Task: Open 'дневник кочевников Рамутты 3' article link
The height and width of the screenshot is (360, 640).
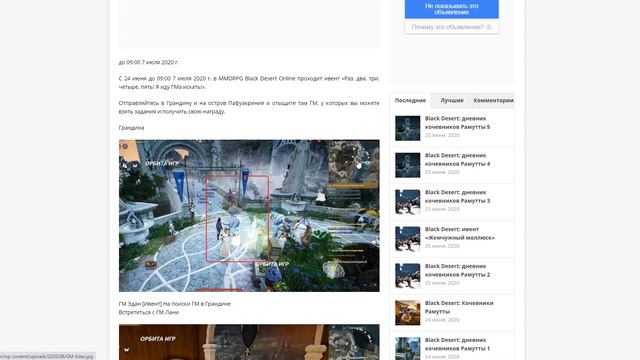Action: tap(457, 196)
